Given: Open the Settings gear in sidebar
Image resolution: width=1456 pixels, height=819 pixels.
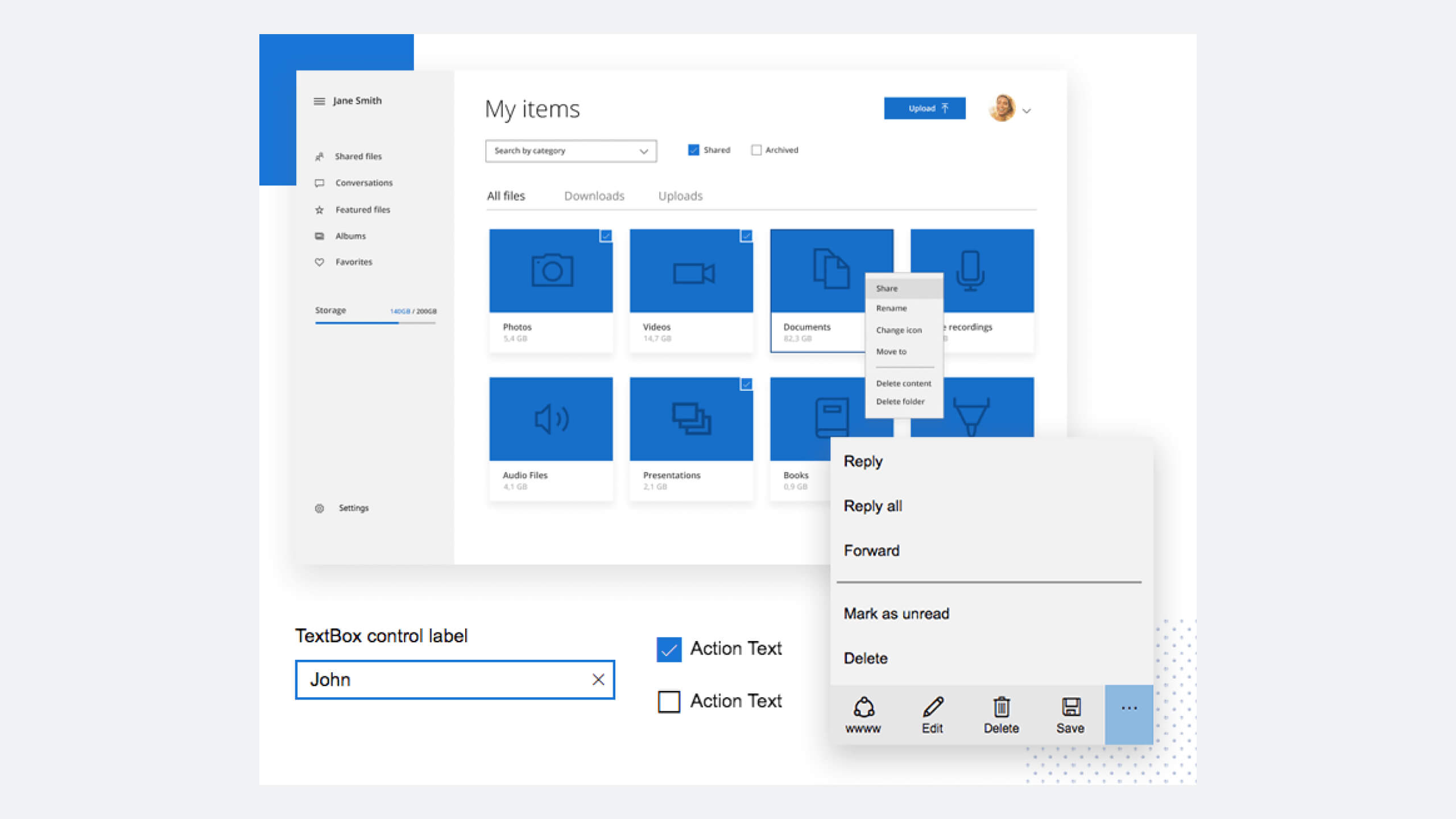Looking at the screenshot, I should pyautogui.click(x=320, y=508).
